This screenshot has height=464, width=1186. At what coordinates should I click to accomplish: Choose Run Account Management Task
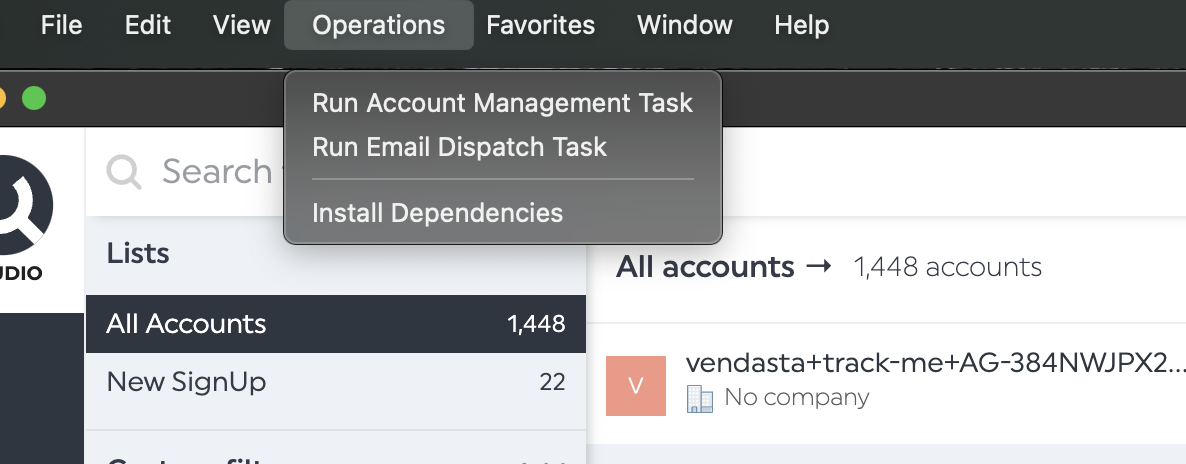click(x=503, y=103)
